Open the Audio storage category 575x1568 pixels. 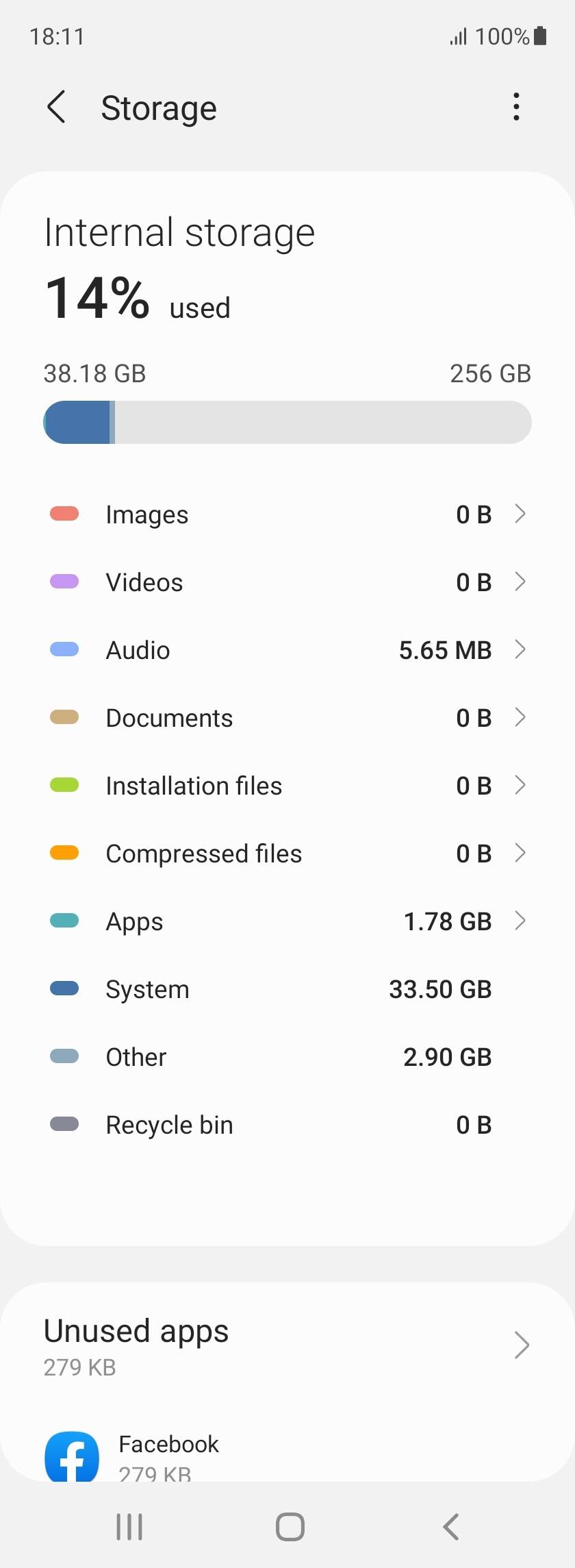287,649
